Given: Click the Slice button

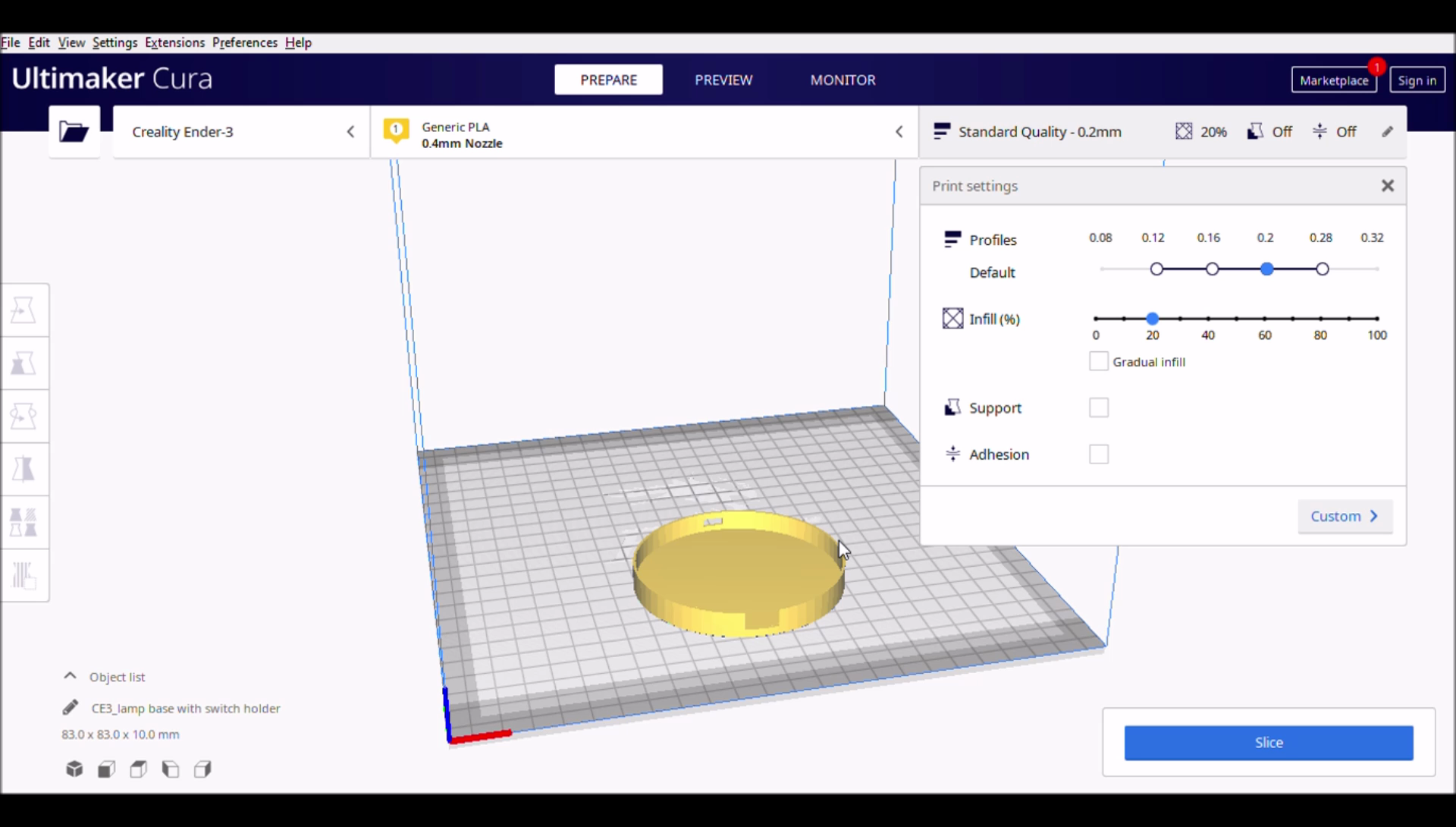Looking at the screenshot, I should point(1268,743).
